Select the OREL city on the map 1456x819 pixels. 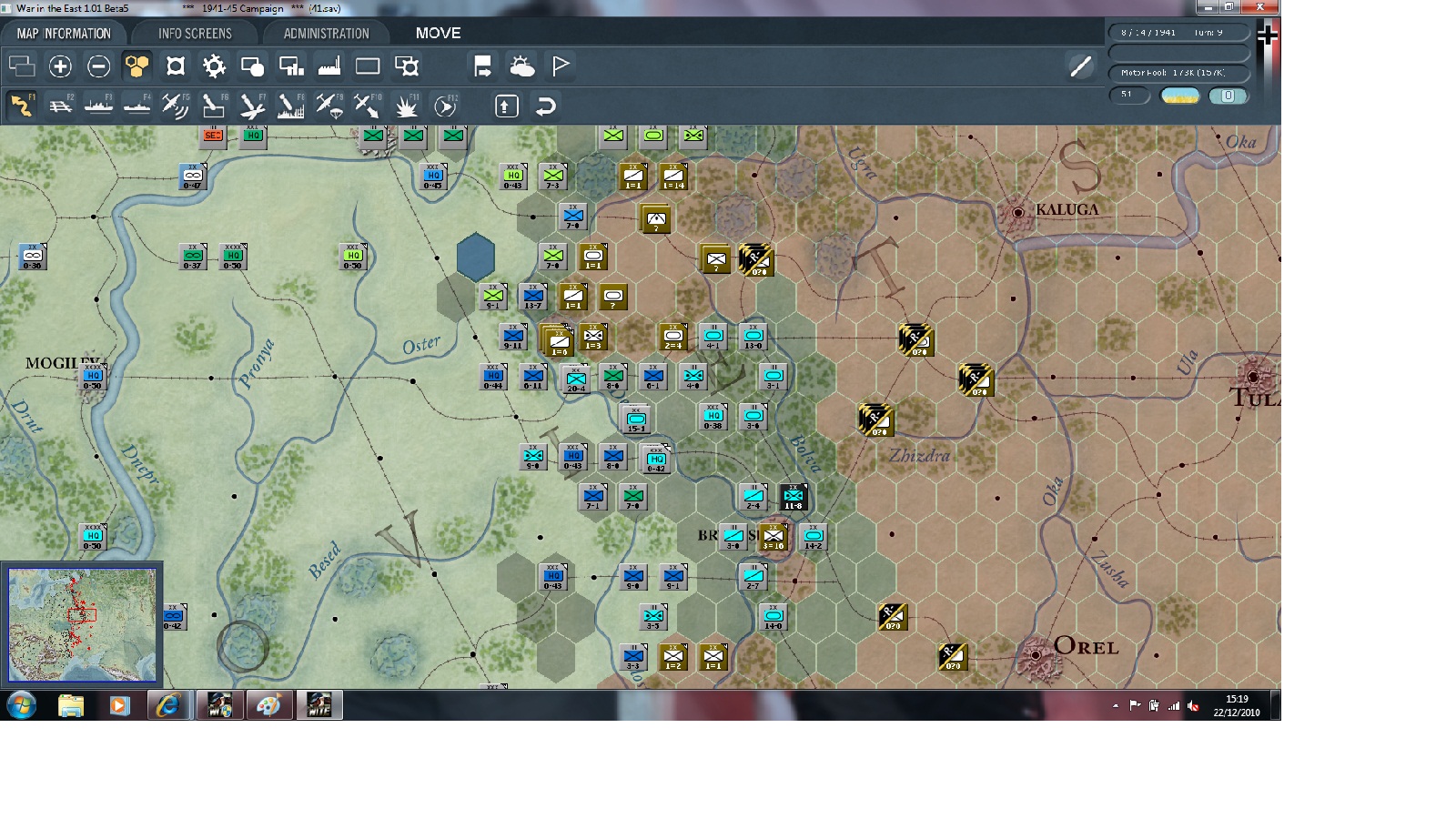1036,654
